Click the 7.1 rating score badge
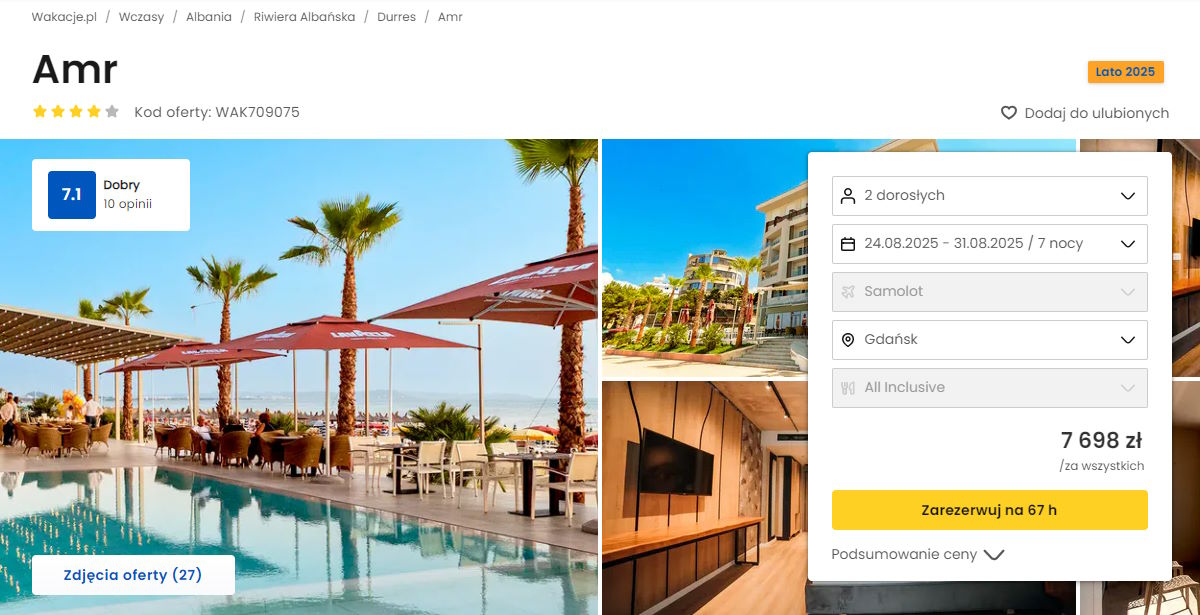The width and height of the screenshot is (1200, 615). [72, 195]
